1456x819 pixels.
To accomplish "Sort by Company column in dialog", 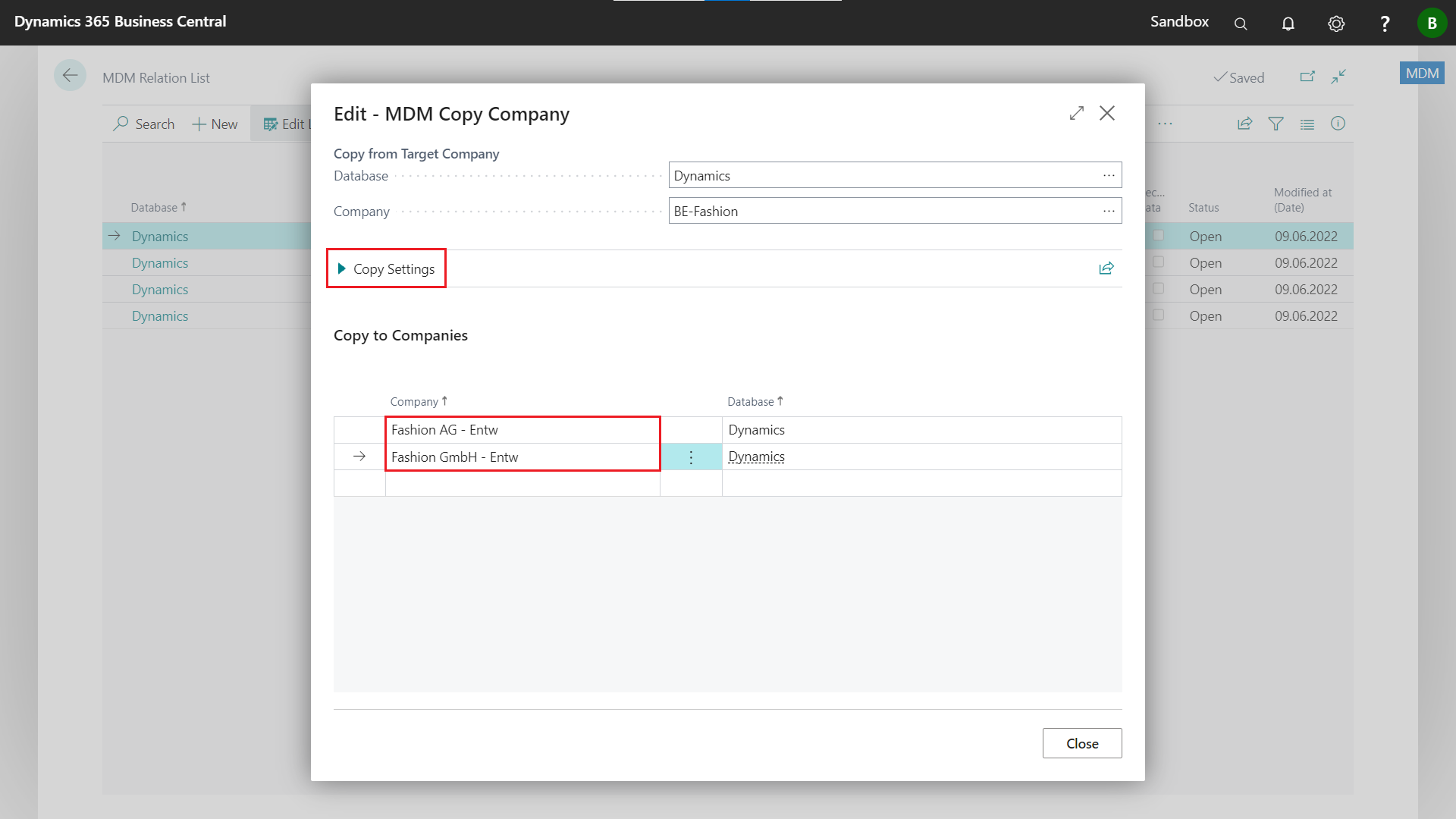I will [419, 401].
